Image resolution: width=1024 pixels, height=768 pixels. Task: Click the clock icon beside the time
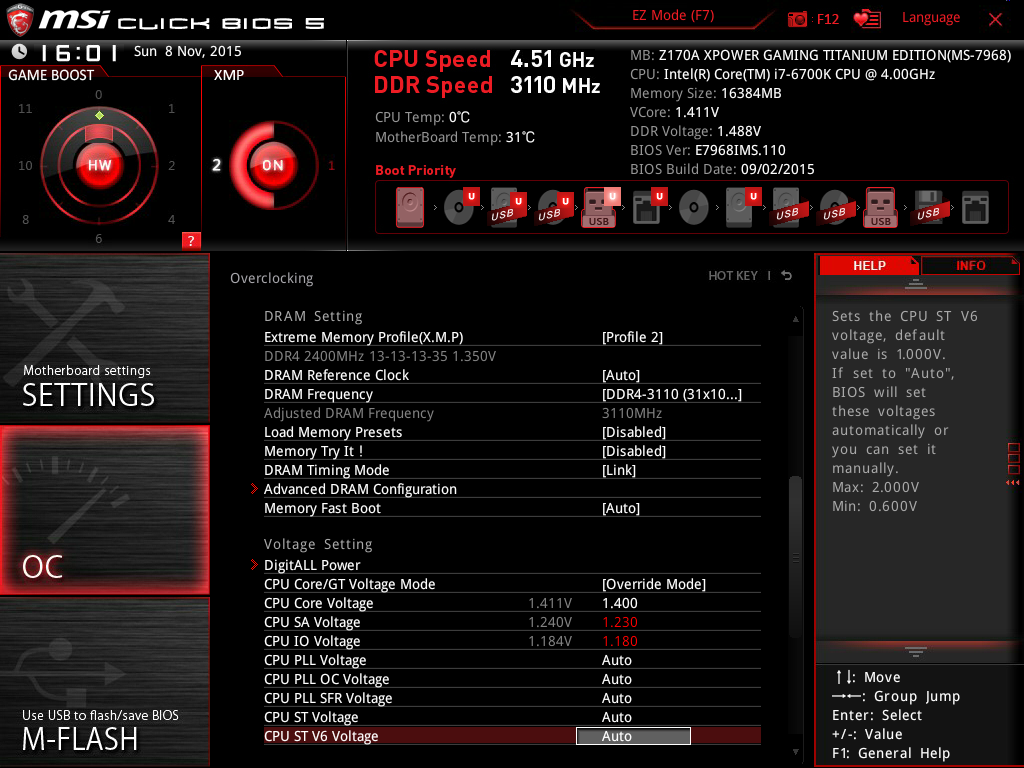(20, 51)
